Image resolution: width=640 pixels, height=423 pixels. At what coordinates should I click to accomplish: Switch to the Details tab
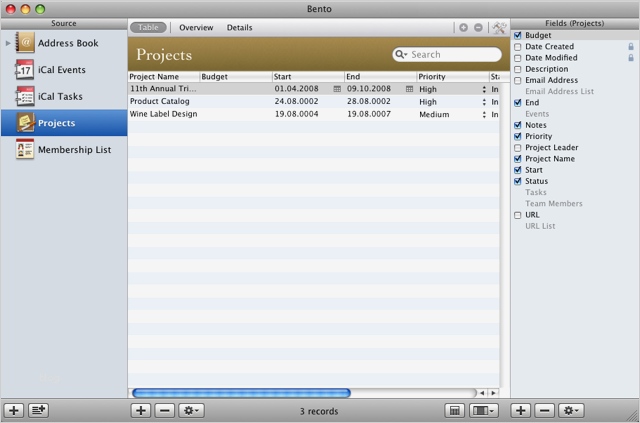(x=240, y=28)
